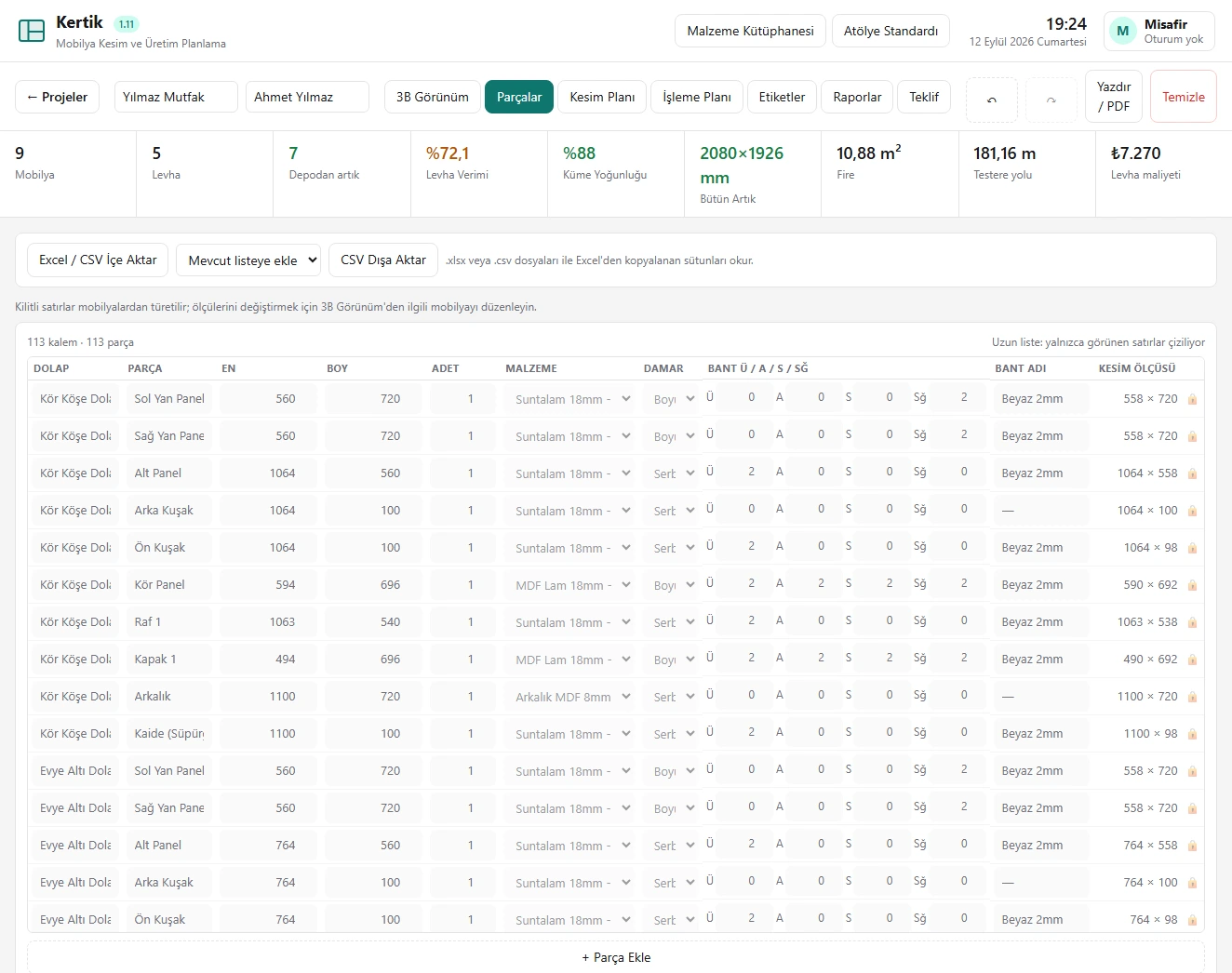Click the redo arrow icon
This screenshot has height=973, width=1232.
[1051, 100]
